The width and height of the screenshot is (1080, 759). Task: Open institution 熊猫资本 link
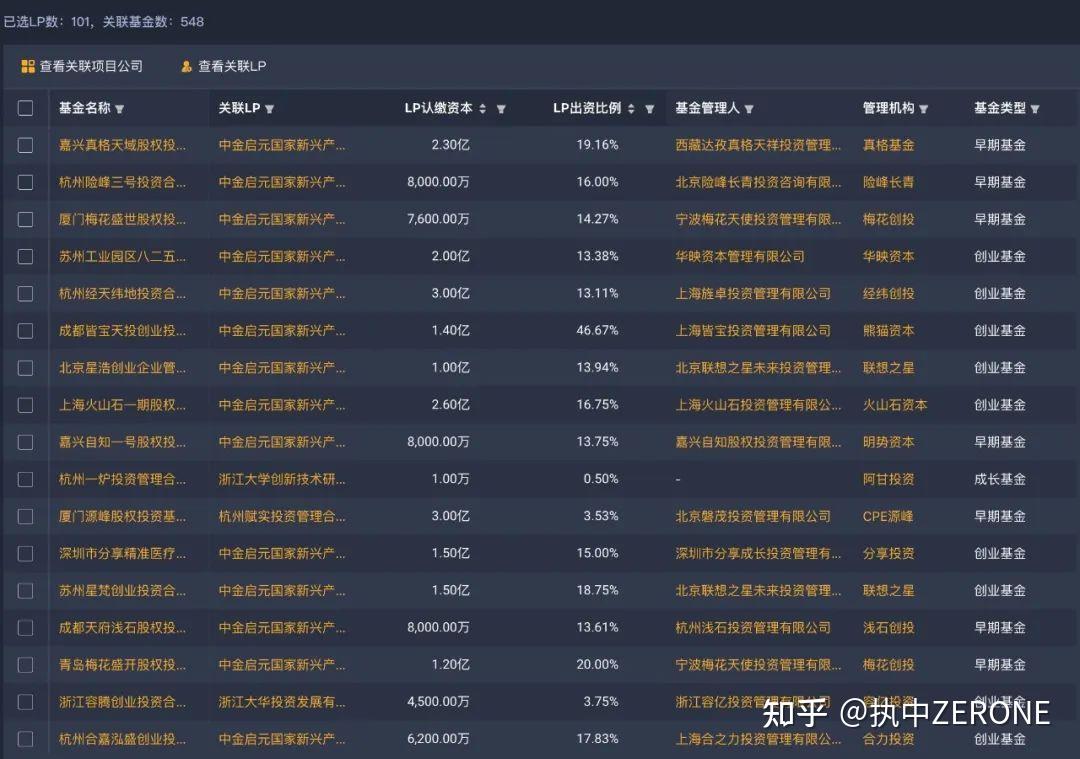(x=889, y=331)
